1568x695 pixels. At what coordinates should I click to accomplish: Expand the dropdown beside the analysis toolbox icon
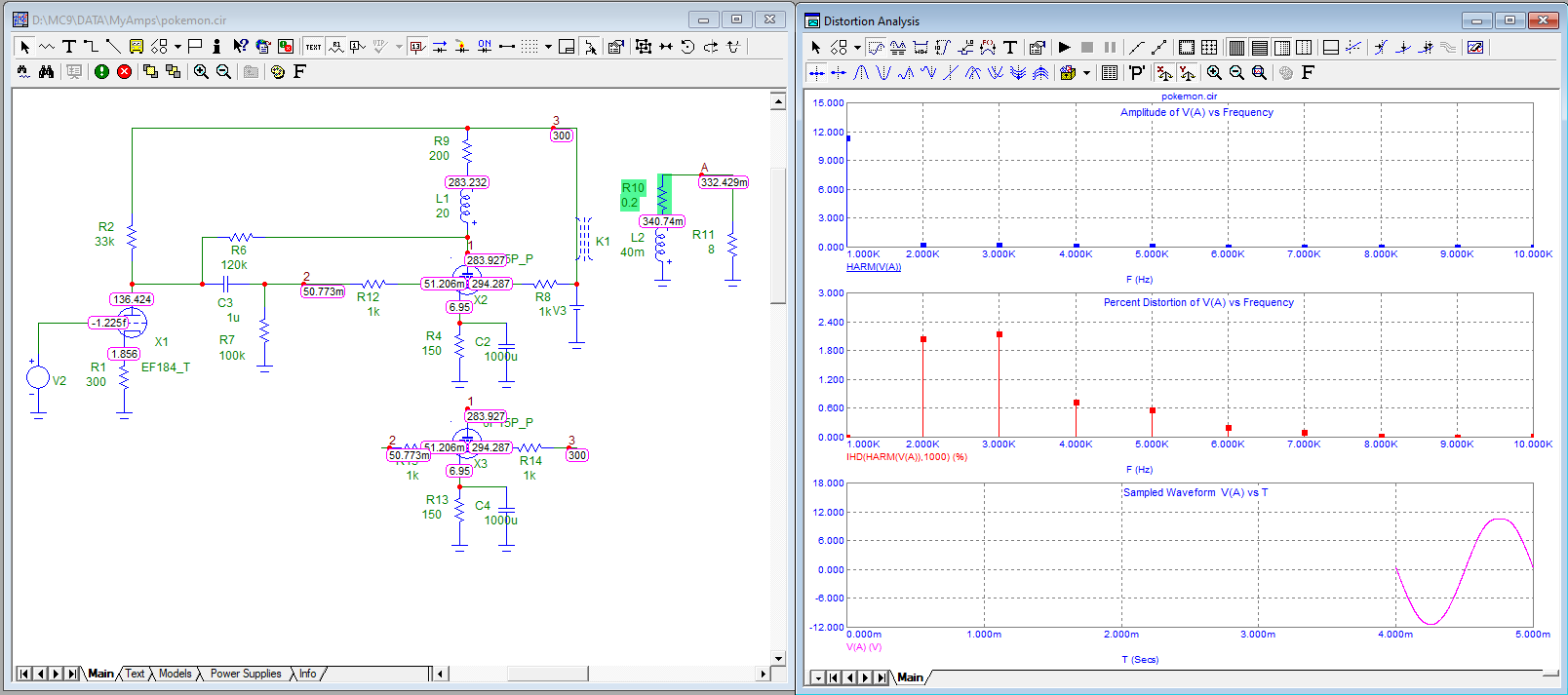click(1086, 73)
